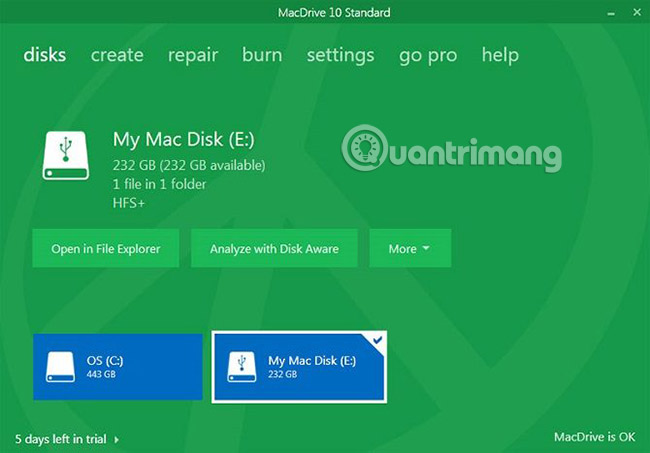Open the 5 days left in trial link
The height and width of the screenshot is (453, 650).
(x=61, y=439)
